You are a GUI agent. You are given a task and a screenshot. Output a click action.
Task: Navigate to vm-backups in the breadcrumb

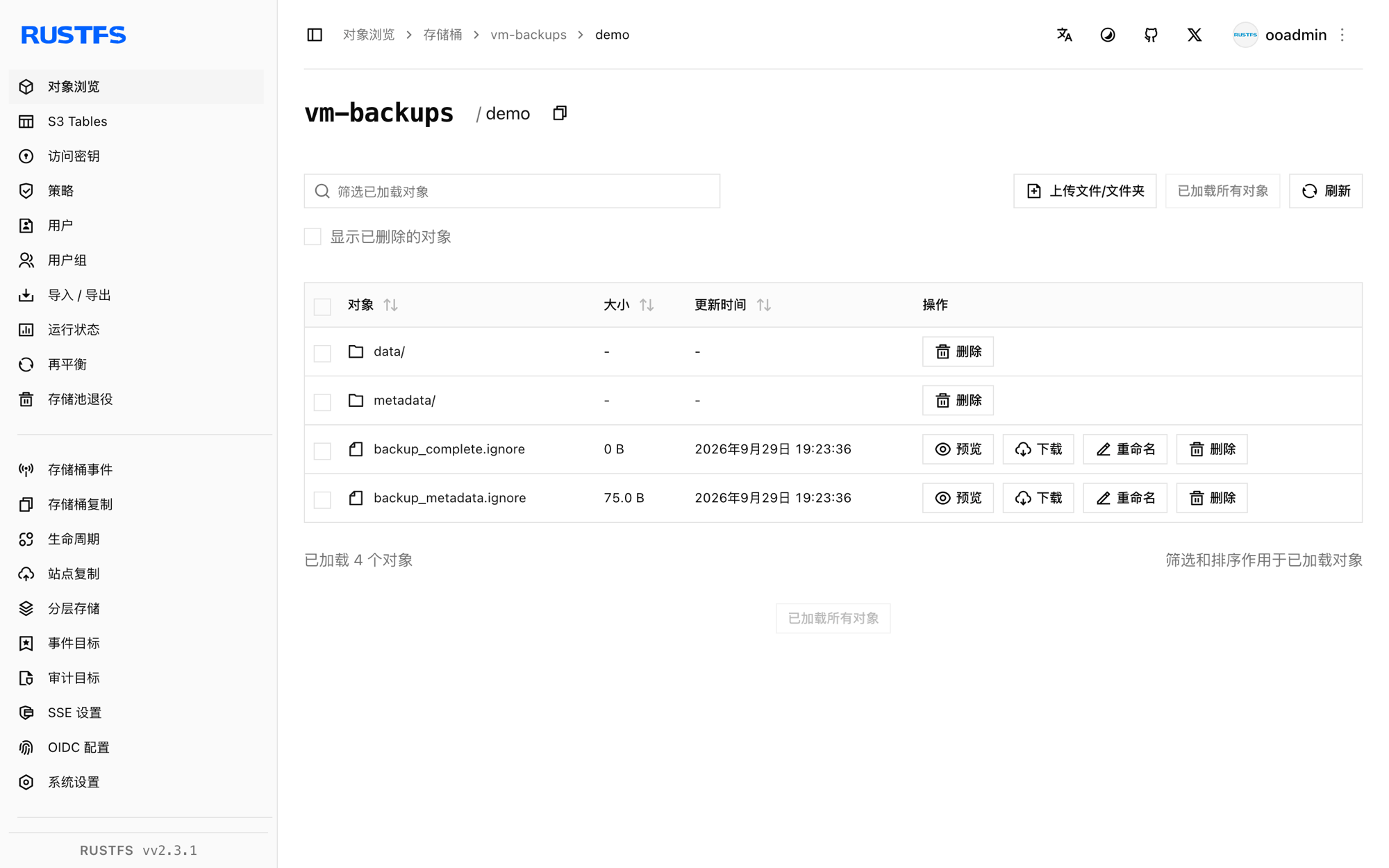click(529, 35)
